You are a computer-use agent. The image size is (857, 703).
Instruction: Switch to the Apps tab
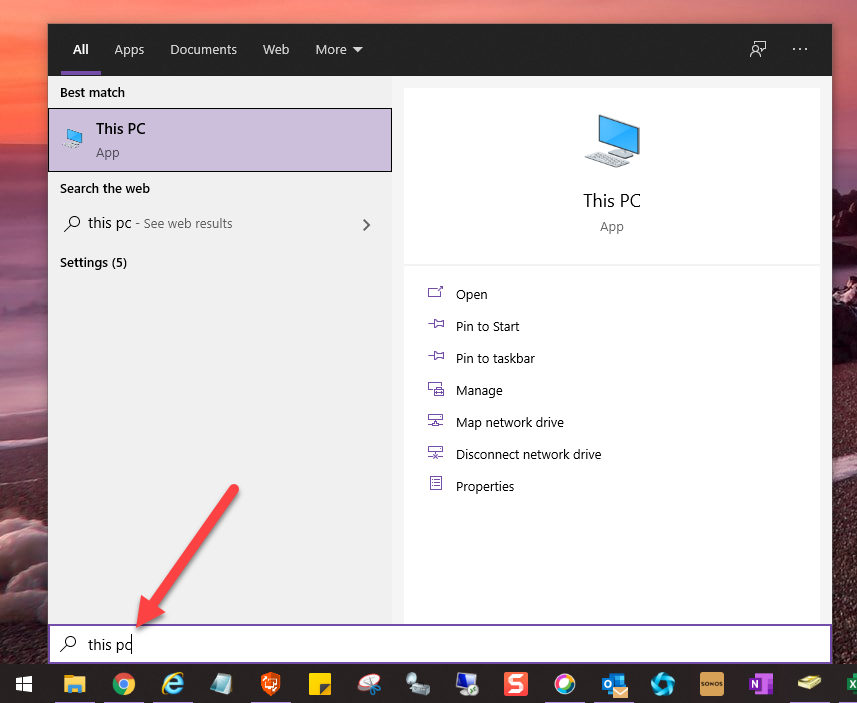[129, 49]
